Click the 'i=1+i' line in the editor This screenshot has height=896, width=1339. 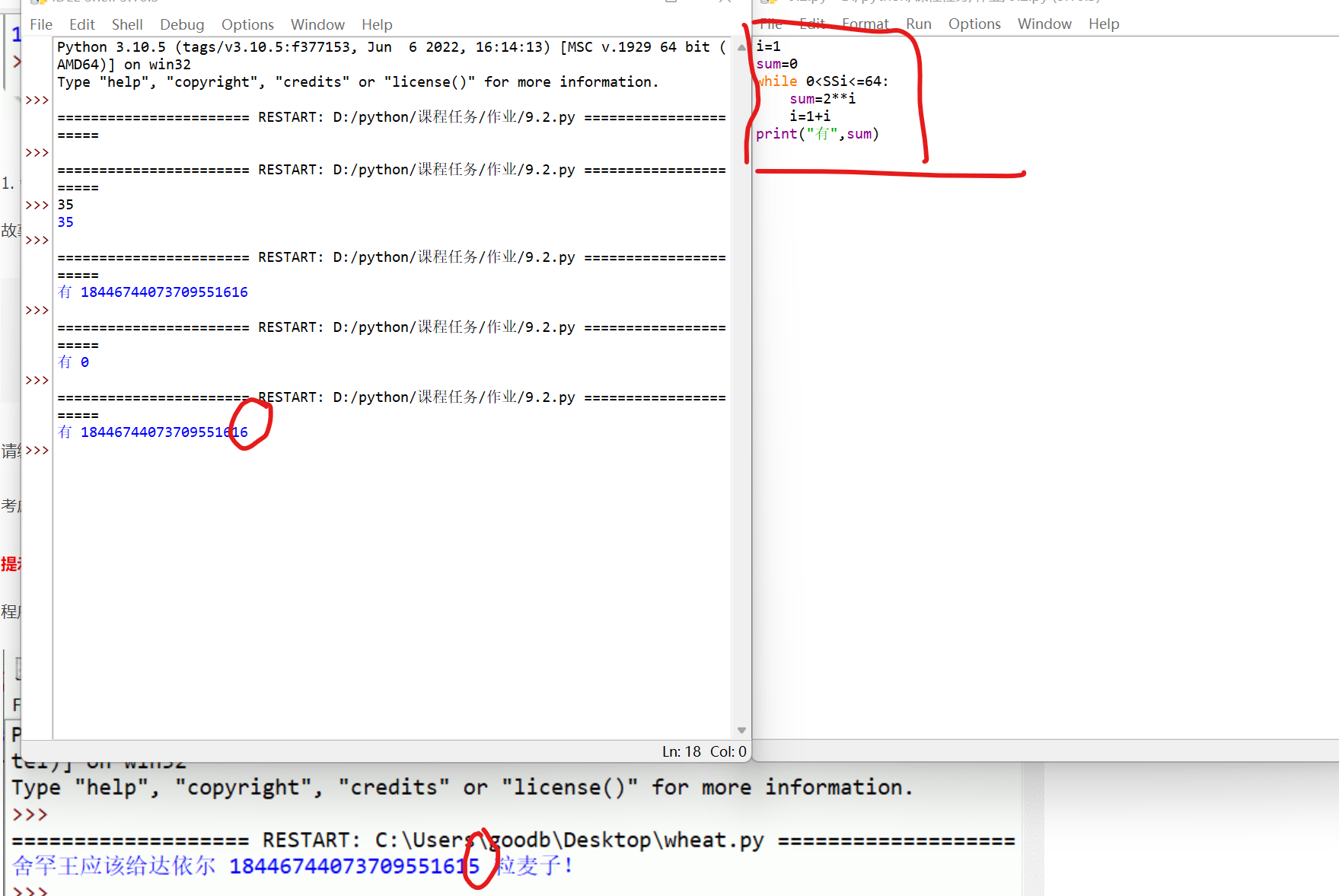click(x=810, y=116)
